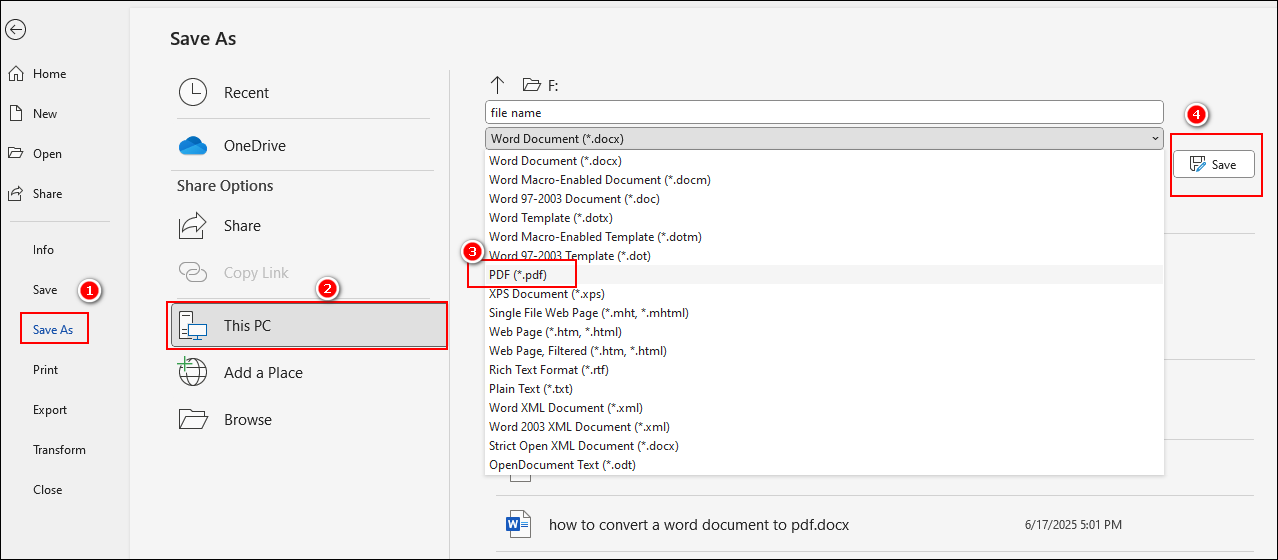Click the Share arrow icon under Share Options
Screen dimensions: 1278x560
tap(192, 226)
